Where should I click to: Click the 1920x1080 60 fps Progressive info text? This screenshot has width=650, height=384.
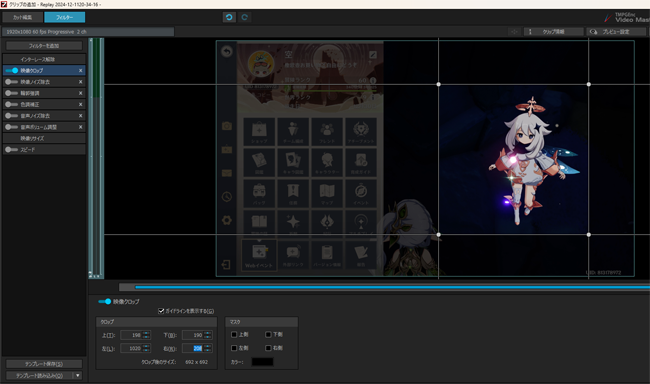46,32
